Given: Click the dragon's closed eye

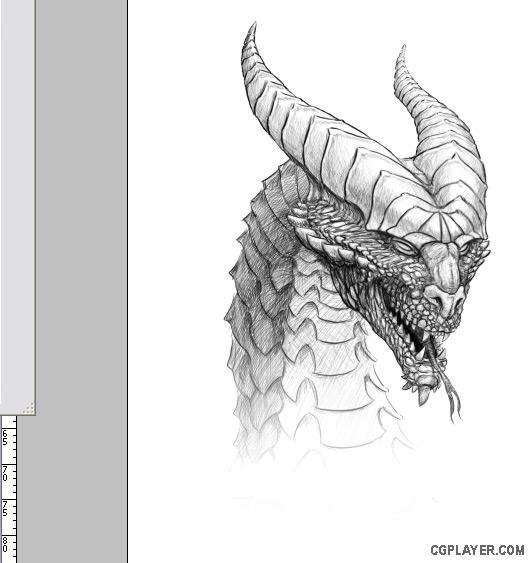Looking at the screenshot, I should tap(404, 247).
